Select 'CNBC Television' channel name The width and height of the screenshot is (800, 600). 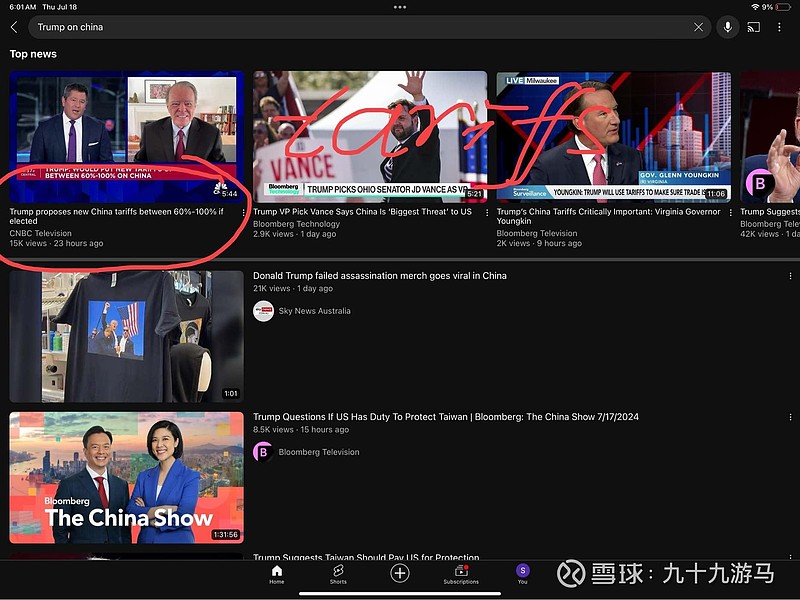pos(40,233)
